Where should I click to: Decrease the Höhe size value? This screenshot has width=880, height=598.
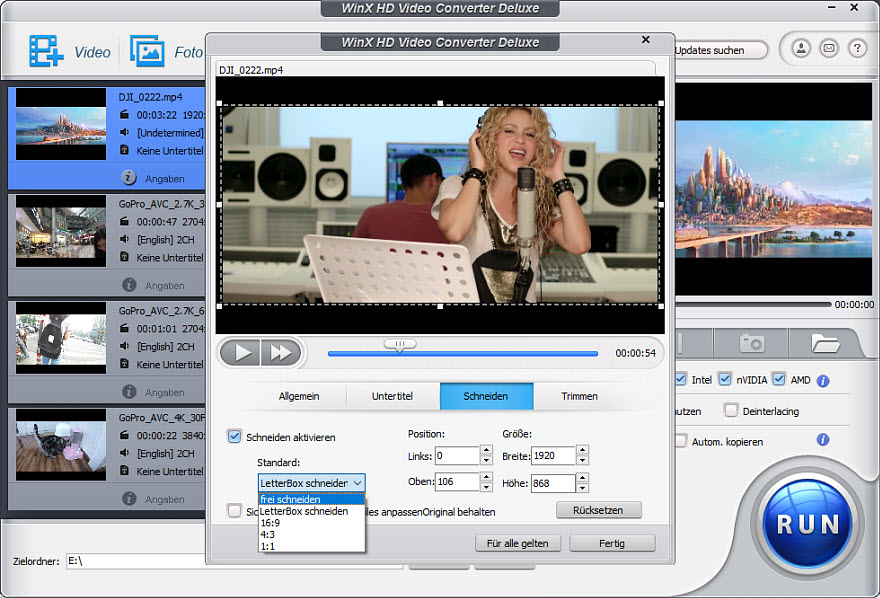click(583, 487)
